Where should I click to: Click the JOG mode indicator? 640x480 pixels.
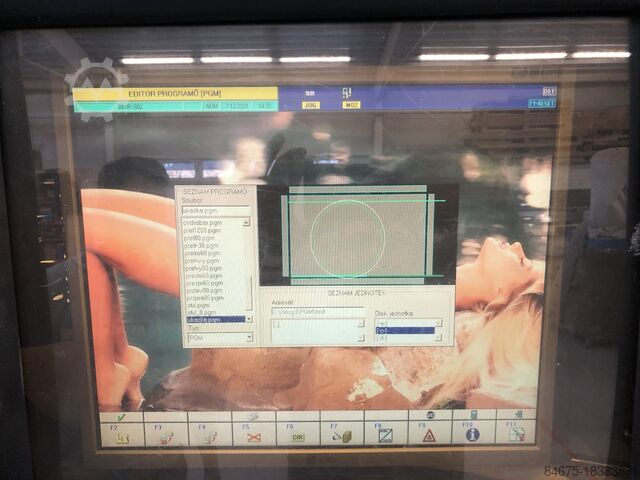click(311, 104)
